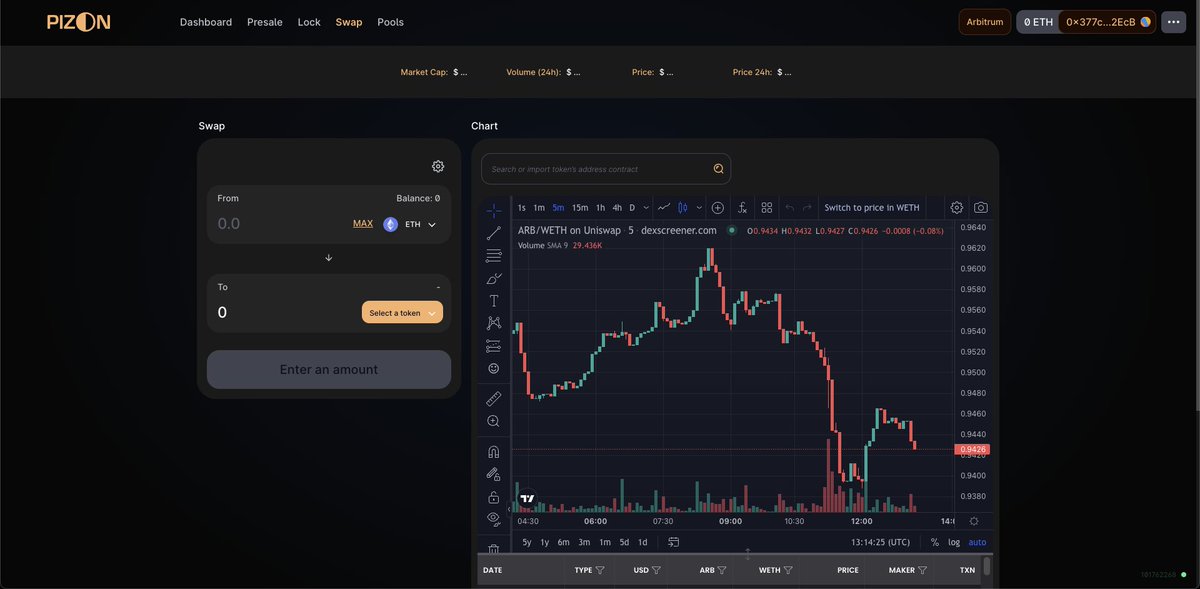Select the trend line drawing tool
The image size is (1200, 589).
click(x=493, y=233)
